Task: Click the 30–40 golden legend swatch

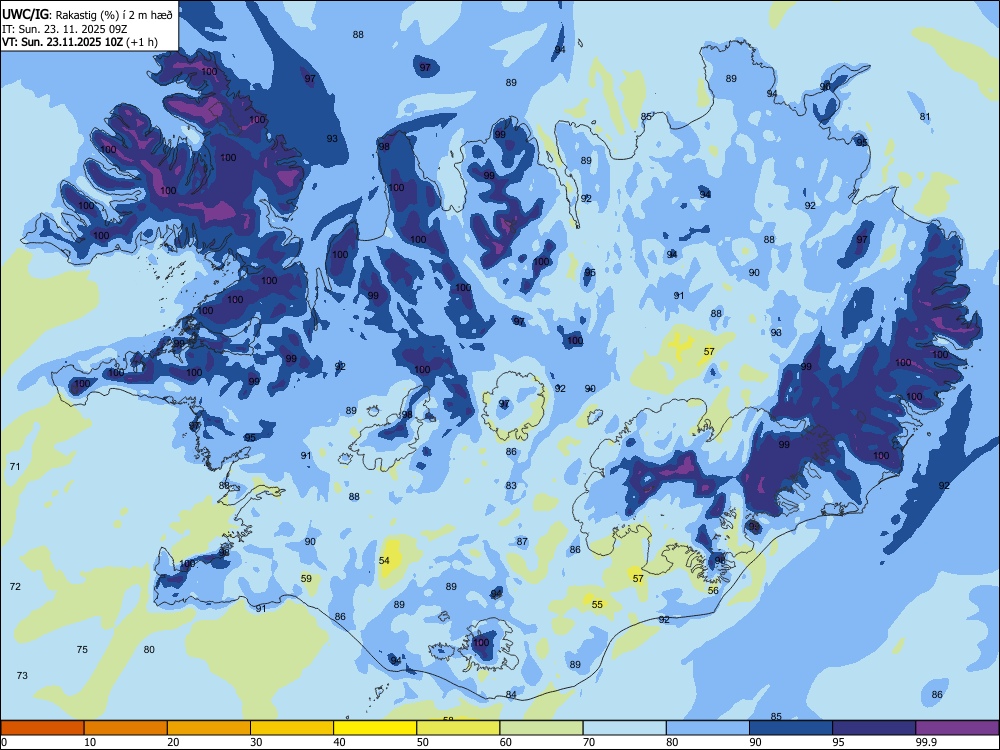Action: 292,728
